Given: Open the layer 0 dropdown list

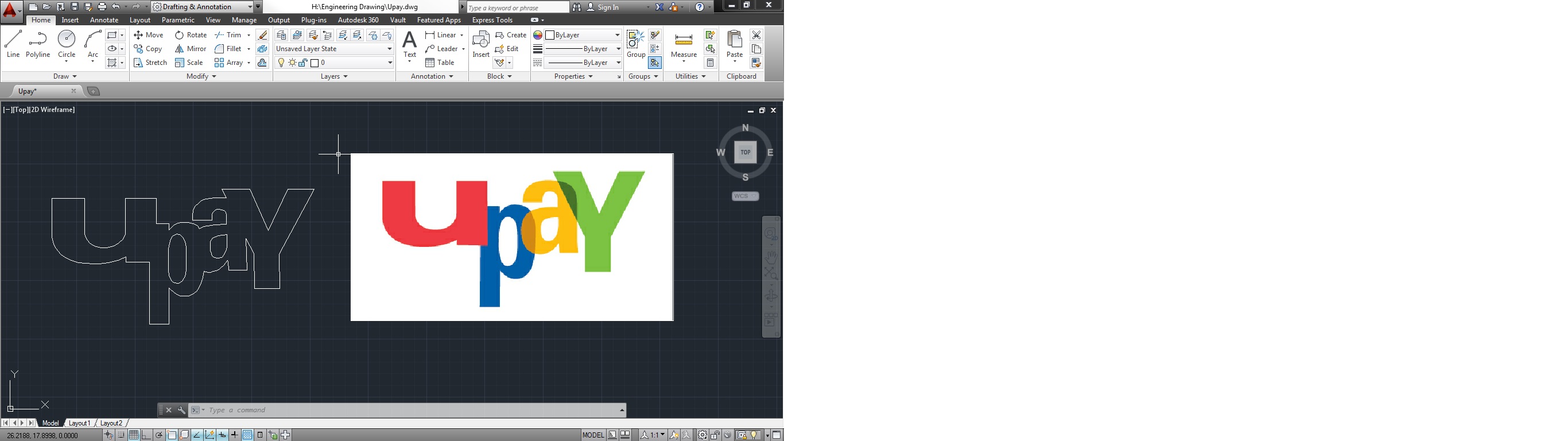Looking at the screenshot, I should click(x=334, y=63).
